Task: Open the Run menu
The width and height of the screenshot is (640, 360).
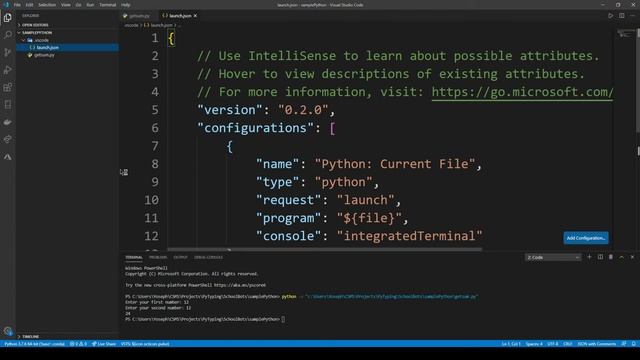Action: coord(90,5)
